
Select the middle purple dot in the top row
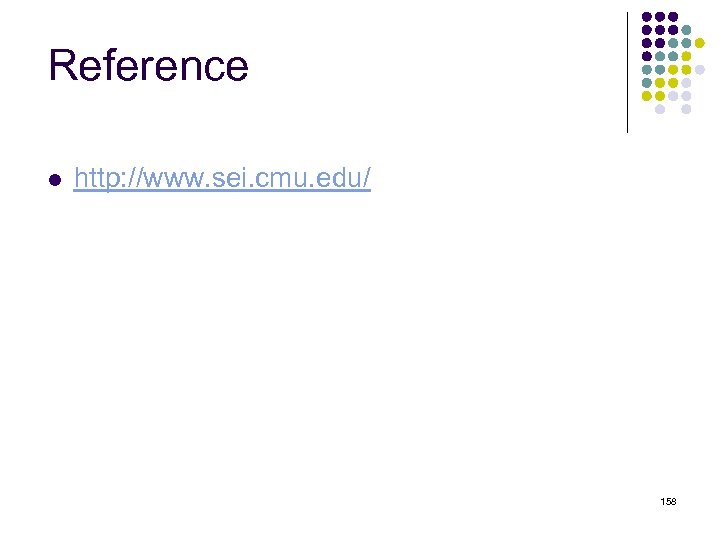point(660,17)
